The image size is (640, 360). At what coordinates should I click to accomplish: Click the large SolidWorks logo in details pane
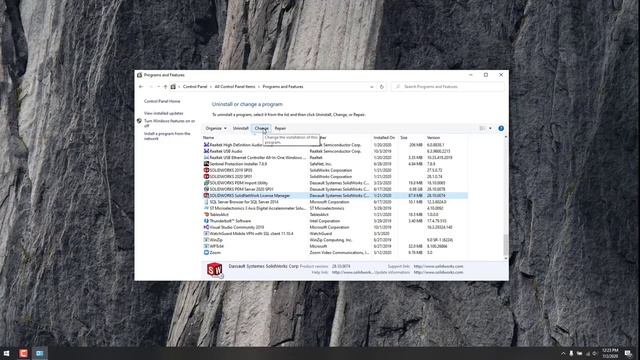(215, 269)
